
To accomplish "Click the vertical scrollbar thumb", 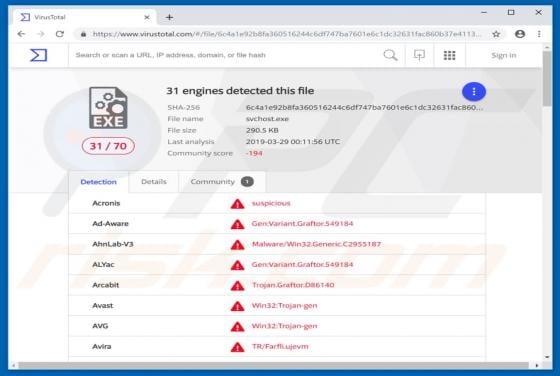I will tap(547, 79).
